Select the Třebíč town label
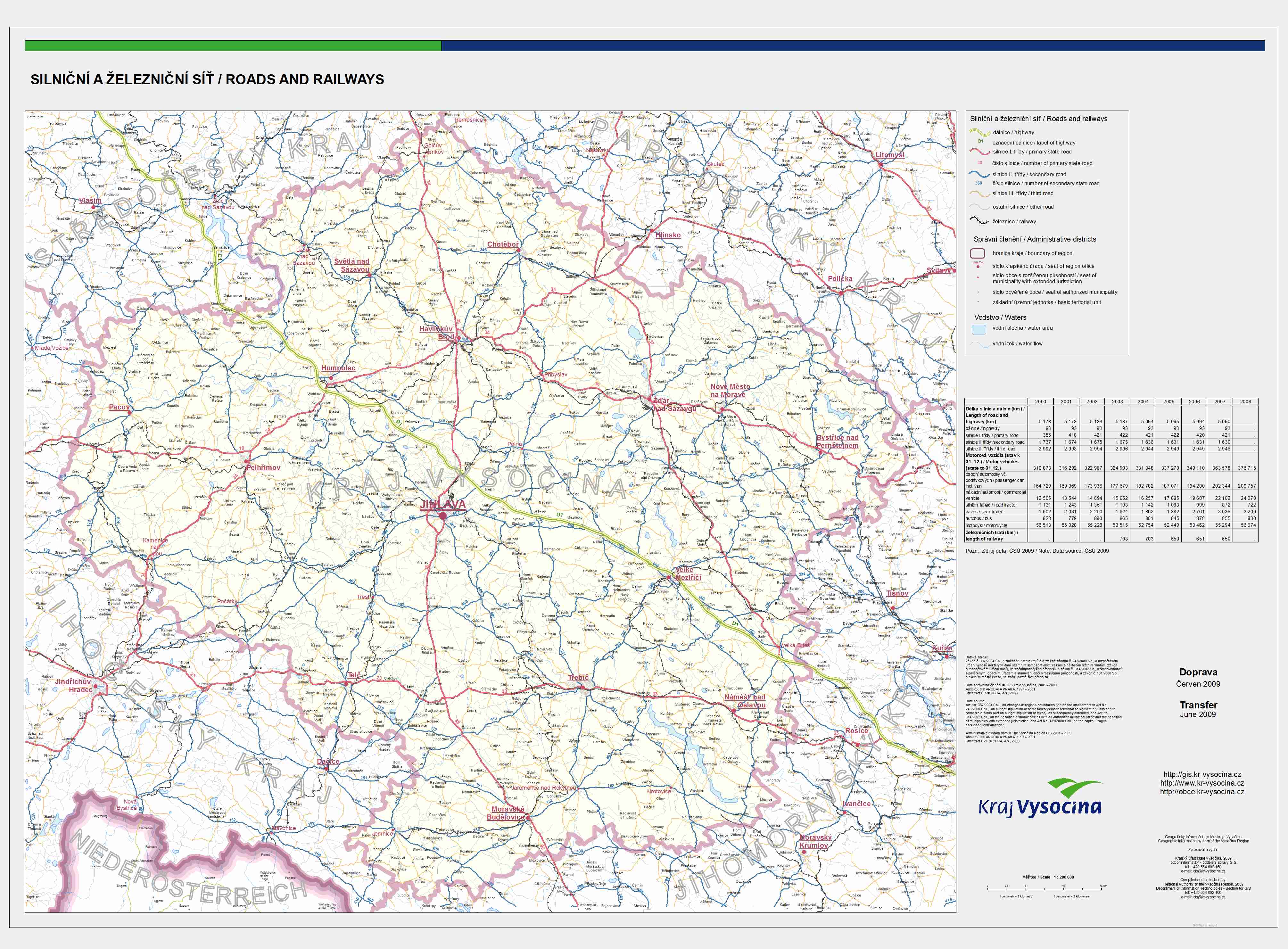The height and width of the screenshot is (949, 1288). tap(578, 677)
